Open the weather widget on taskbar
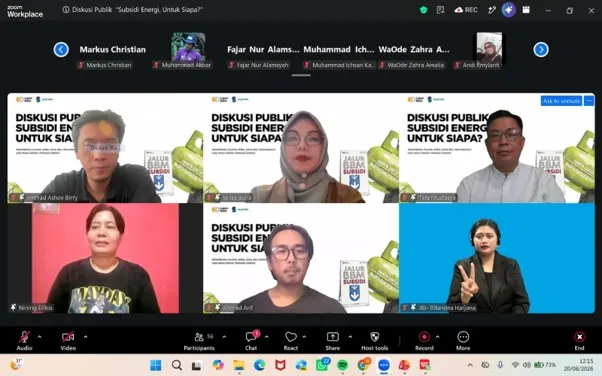 [x=17, y=364]
